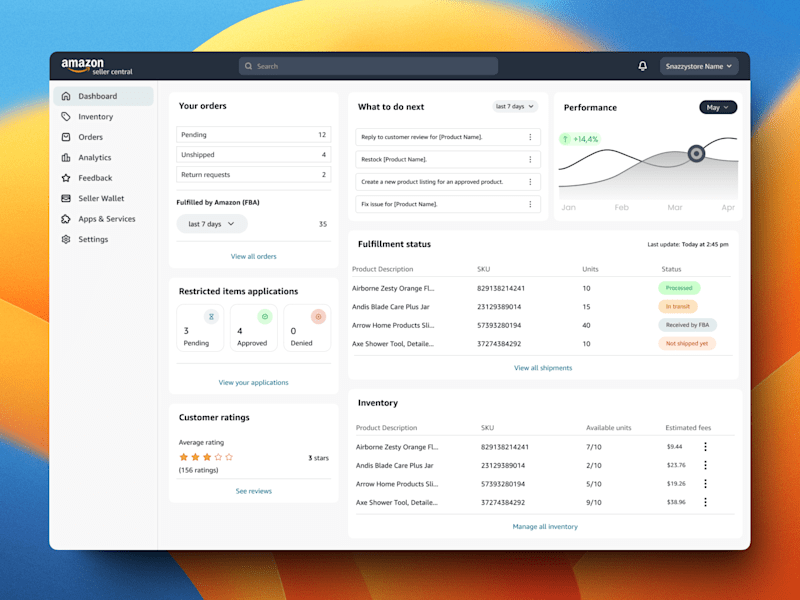Click See reviews link
The width and height of the screenshot is (800, 600).
(254, 491)
